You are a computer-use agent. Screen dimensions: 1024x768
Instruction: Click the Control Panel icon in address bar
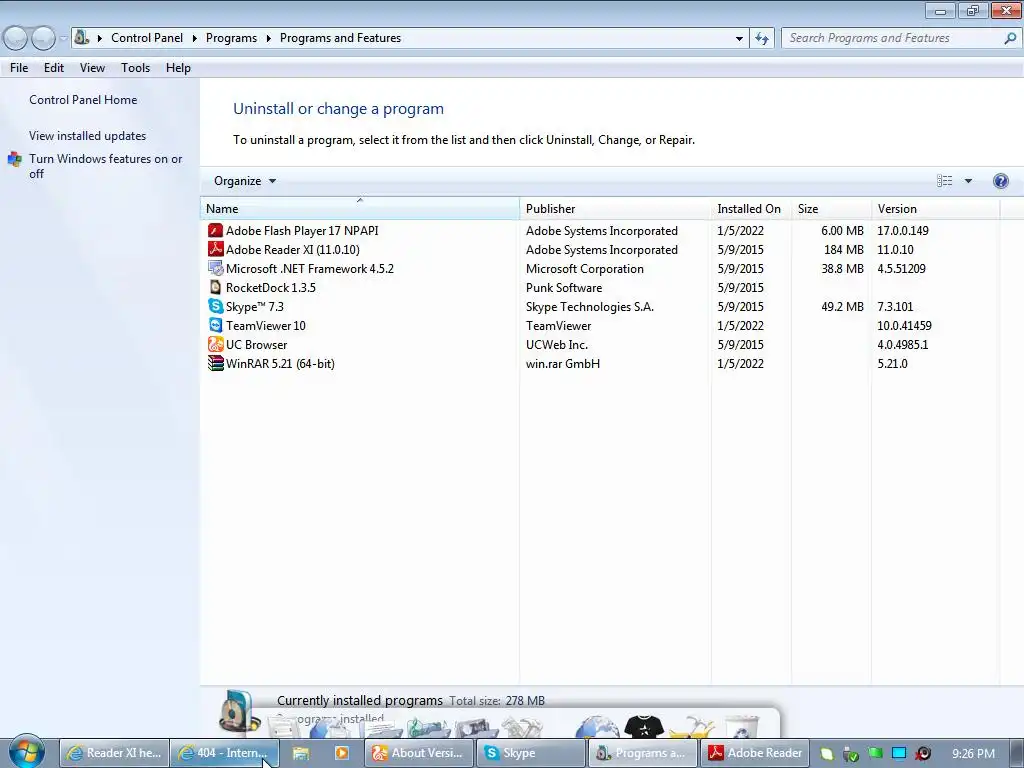pos(82,37)
